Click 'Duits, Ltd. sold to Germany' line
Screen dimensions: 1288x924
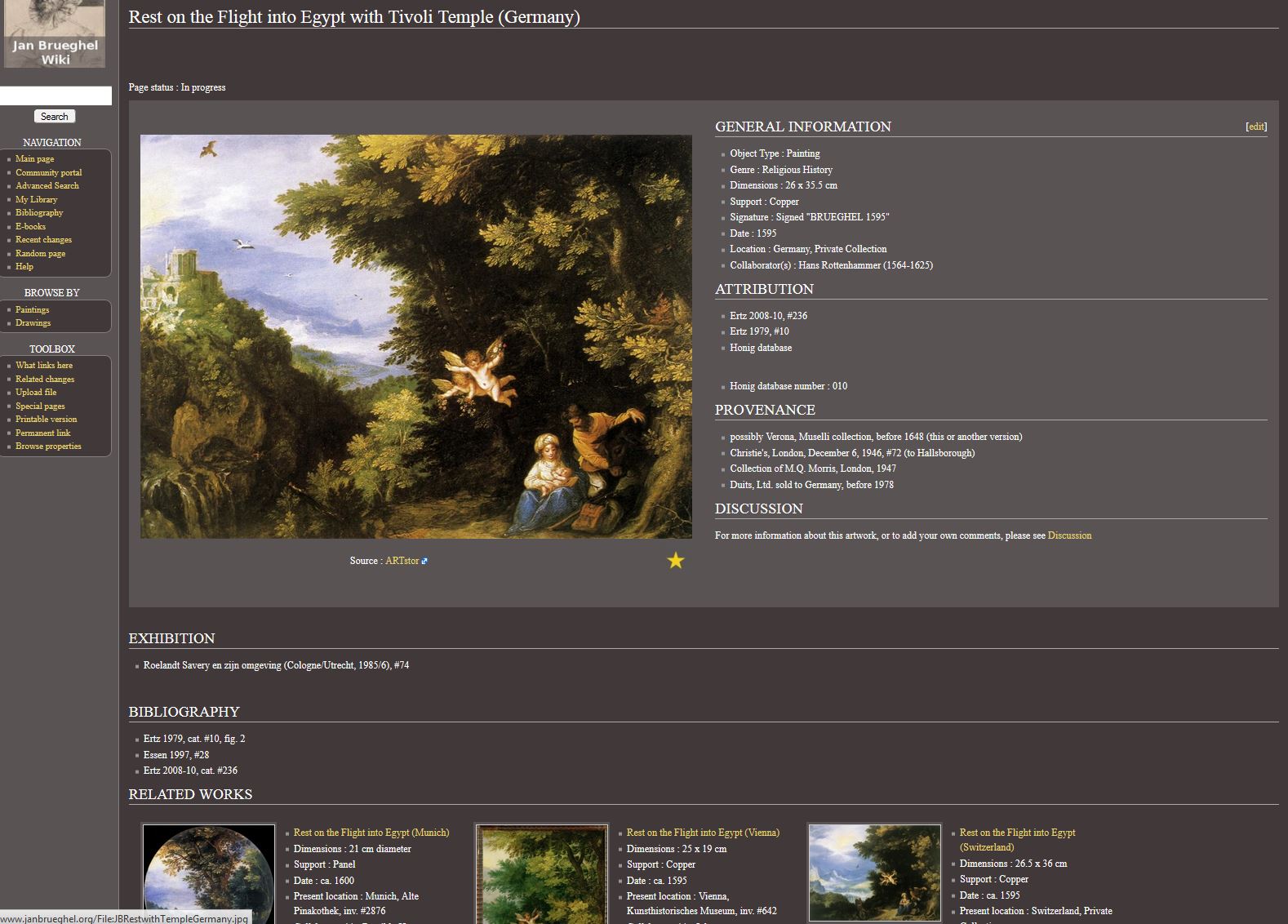811,485
